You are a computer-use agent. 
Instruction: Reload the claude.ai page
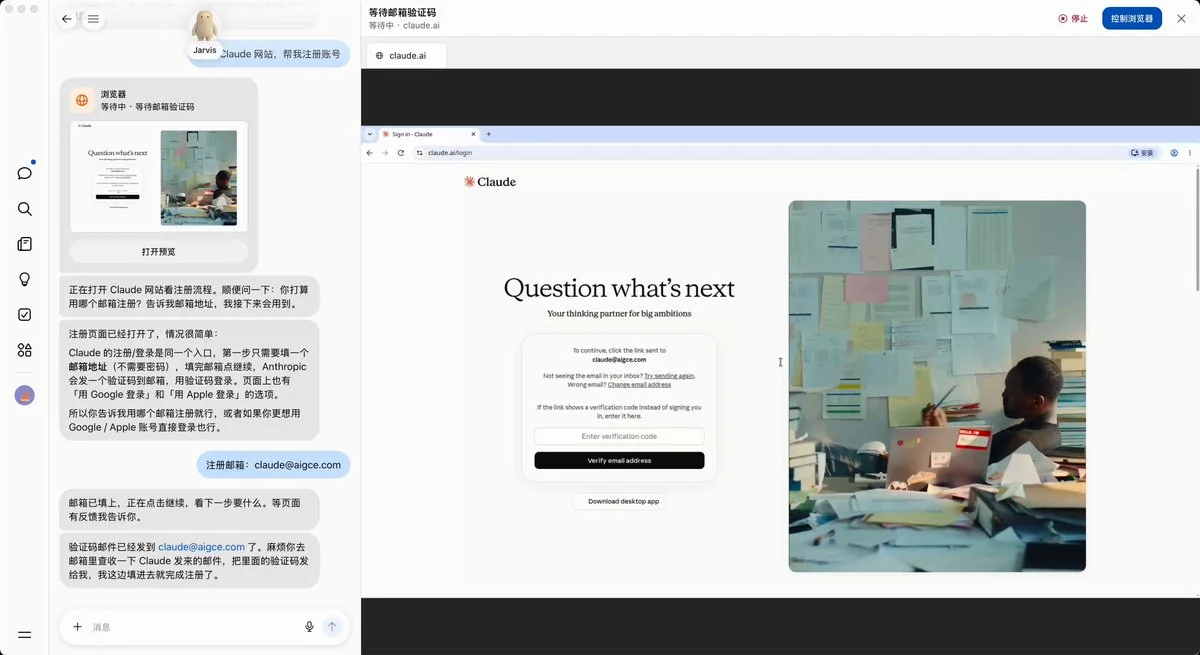tap(401, 153)
